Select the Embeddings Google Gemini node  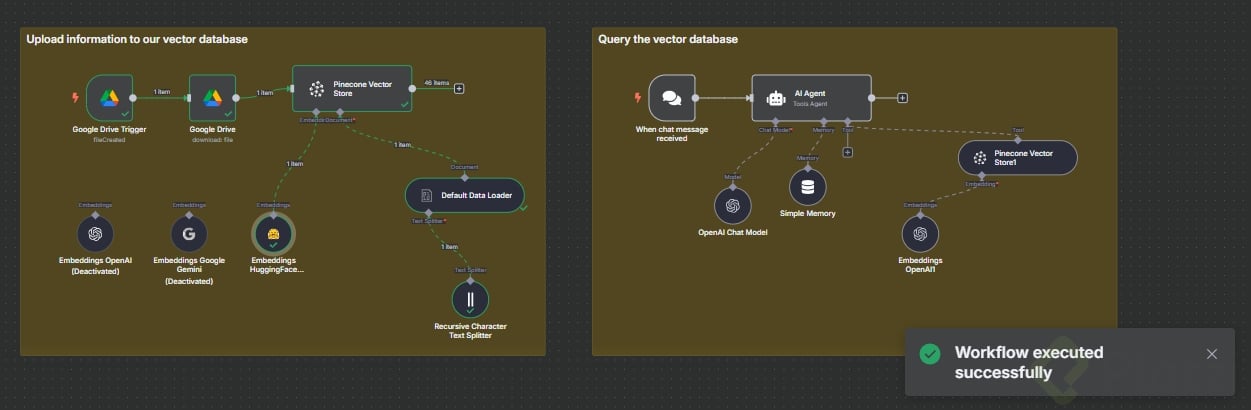(188, 233)
